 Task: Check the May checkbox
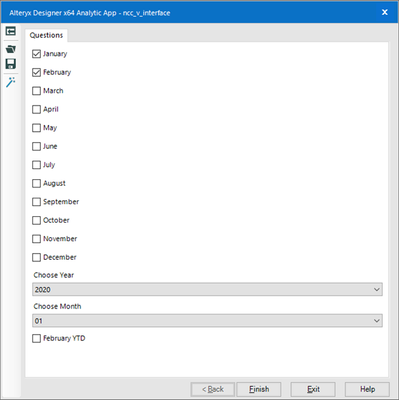36,128
